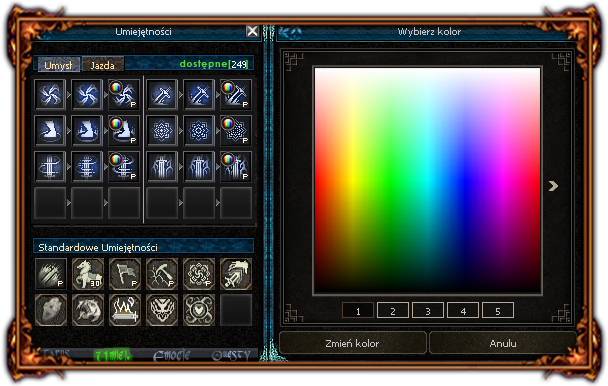This screenshot has height=386, width=608.
Task: Select the pickaxe mining skill icon
Action: pos(162,274)
